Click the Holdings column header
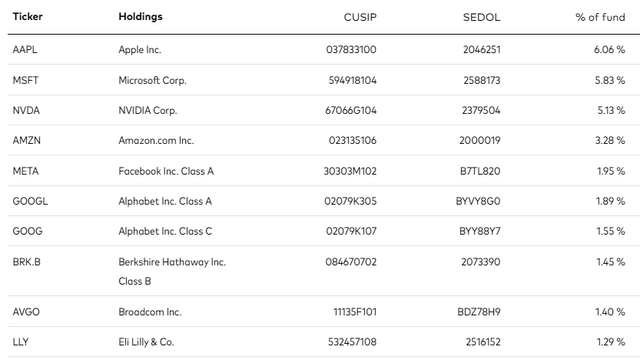The width and height of the screenshot is (640, 360). [x=140, y=17]
